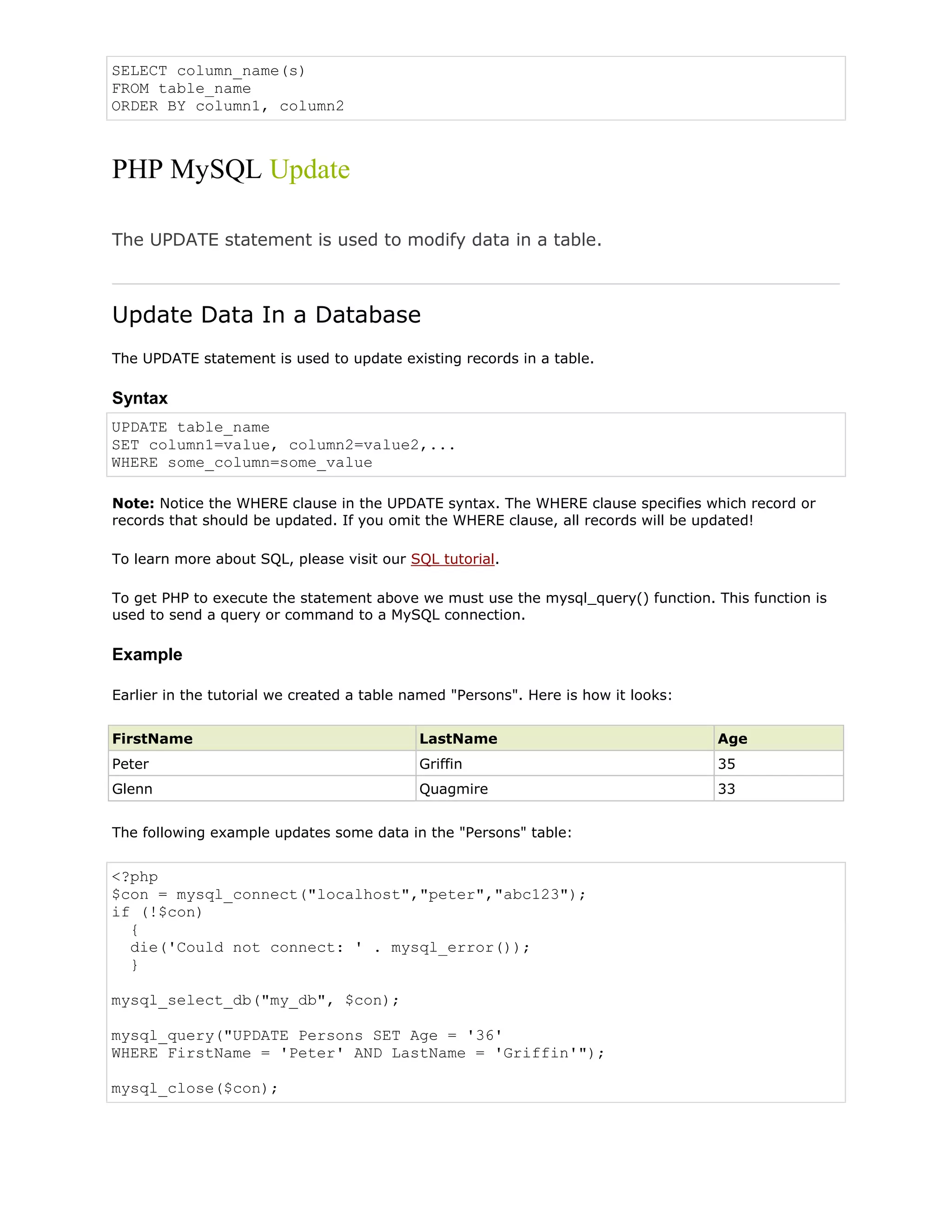This screenshot has width=952, height=1232.
Task: Click the Update Data In a Database heading
Action: pyautogui.click(x=266, y=315)
